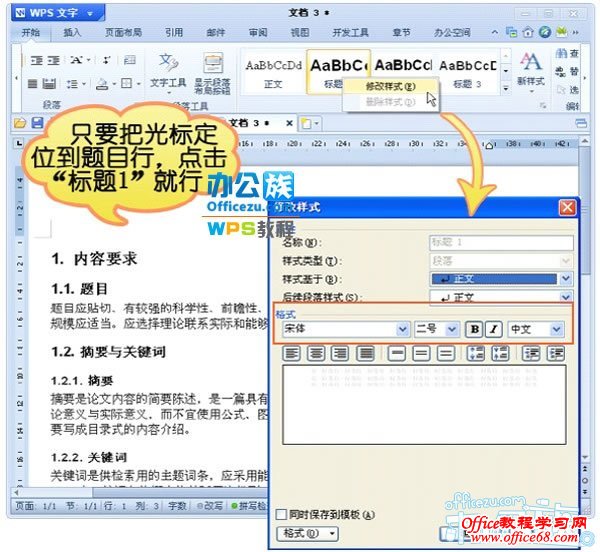Open the 样式基于 dropdown showing 正文

pos(566,279)
